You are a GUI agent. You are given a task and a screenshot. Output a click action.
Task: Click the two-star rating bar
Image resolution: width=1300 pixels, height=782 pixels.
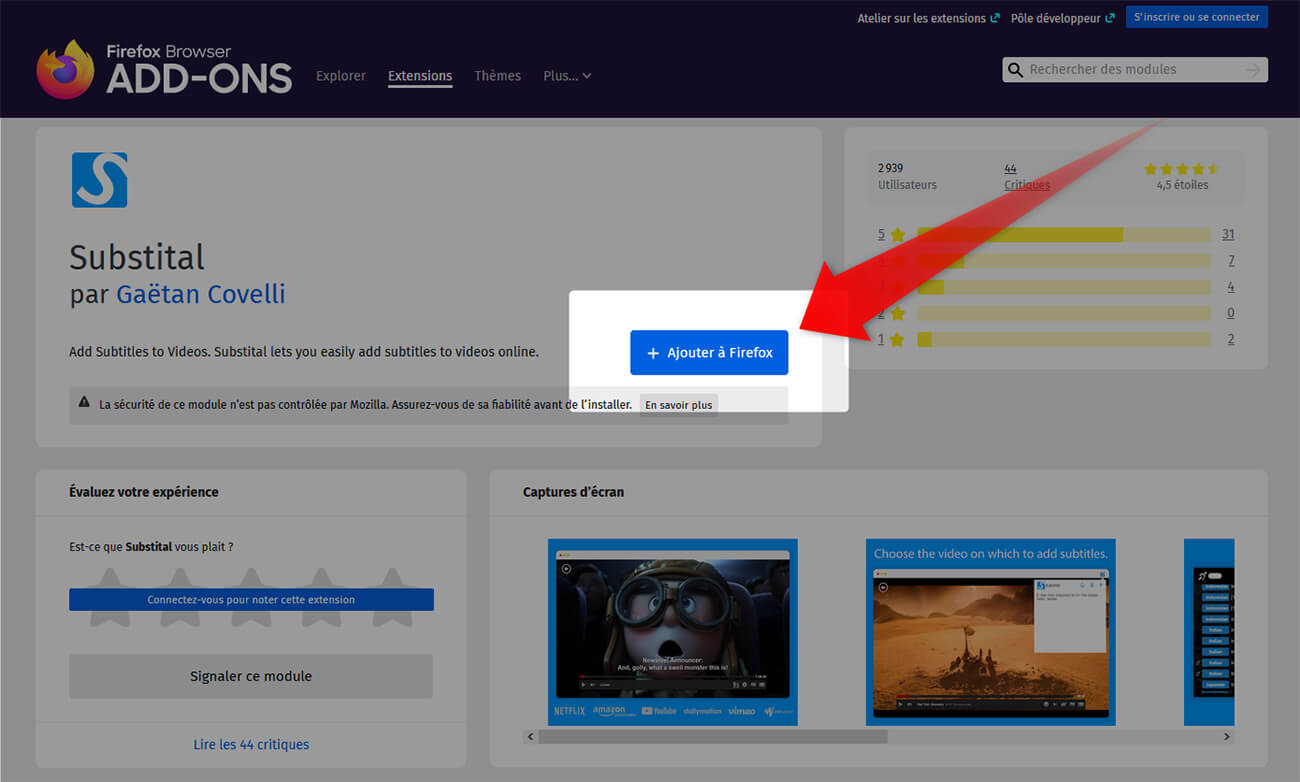1064,313
